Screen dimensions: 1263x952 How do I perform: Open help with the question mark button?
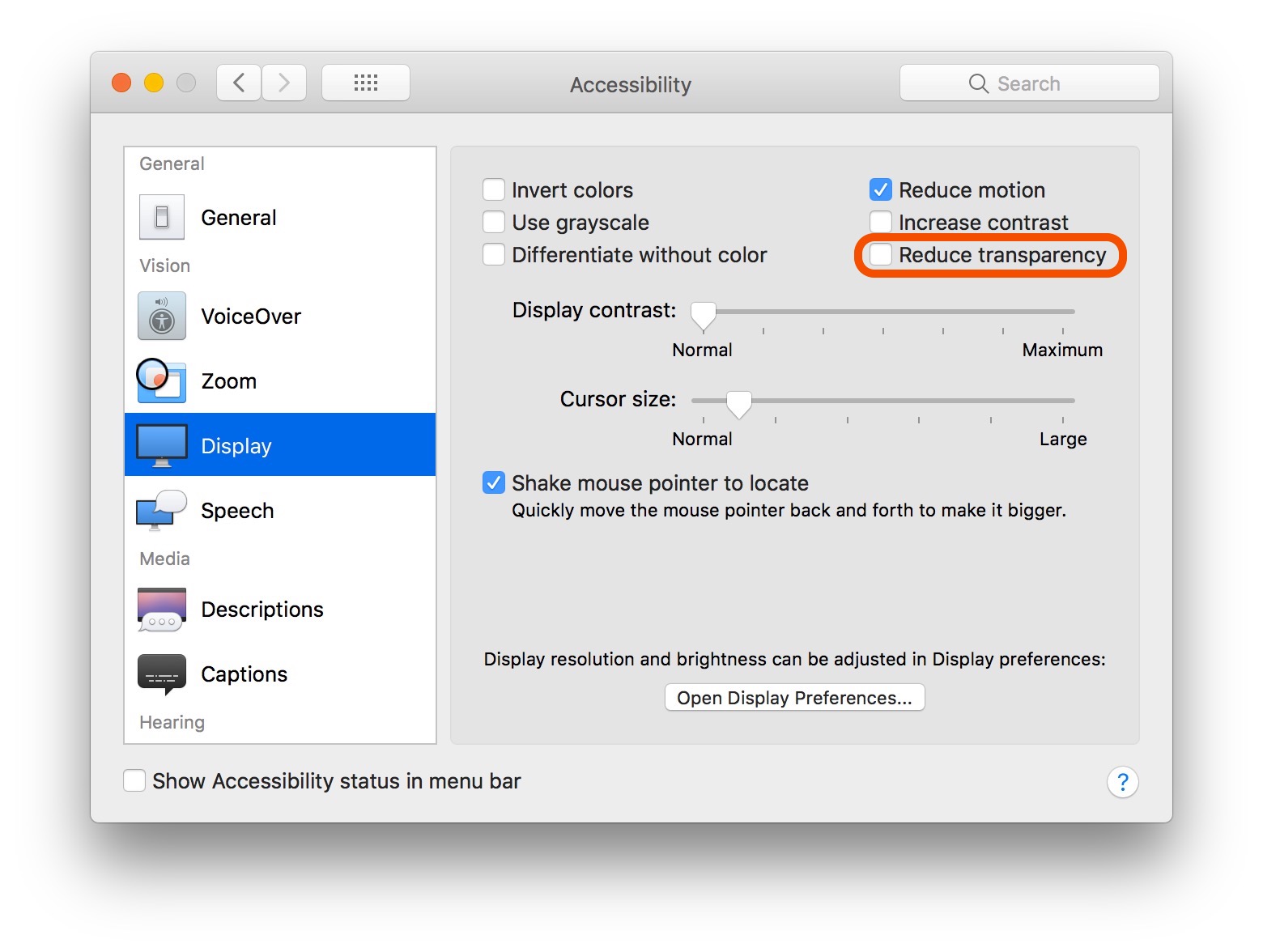point(1123,782)
